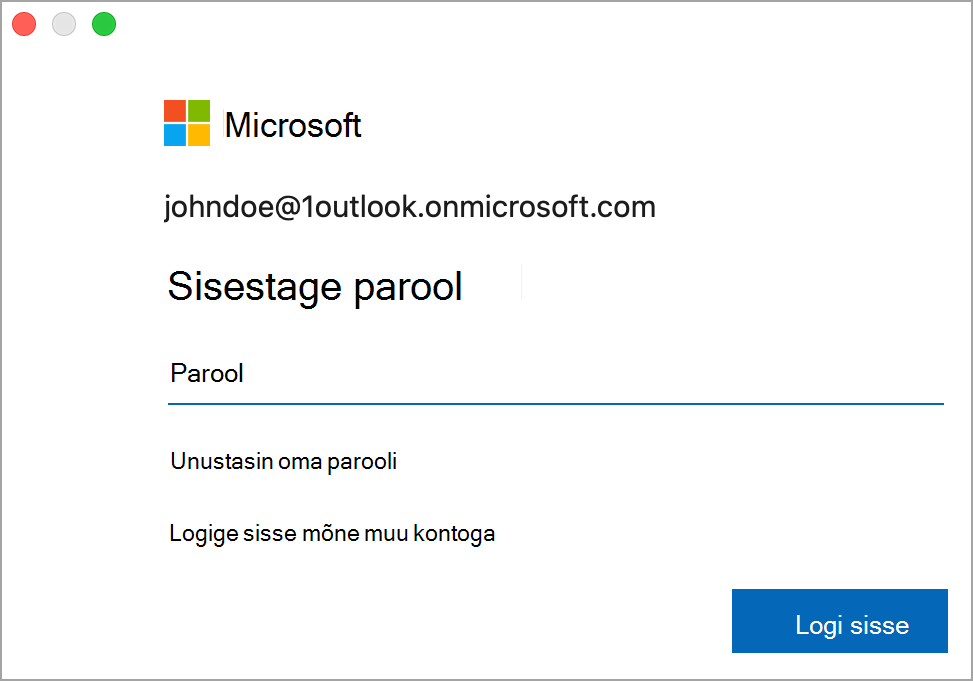Screen dimensions: 973x681
Task: Click the Microsoft four-square logo
Action: click(187, 123)
